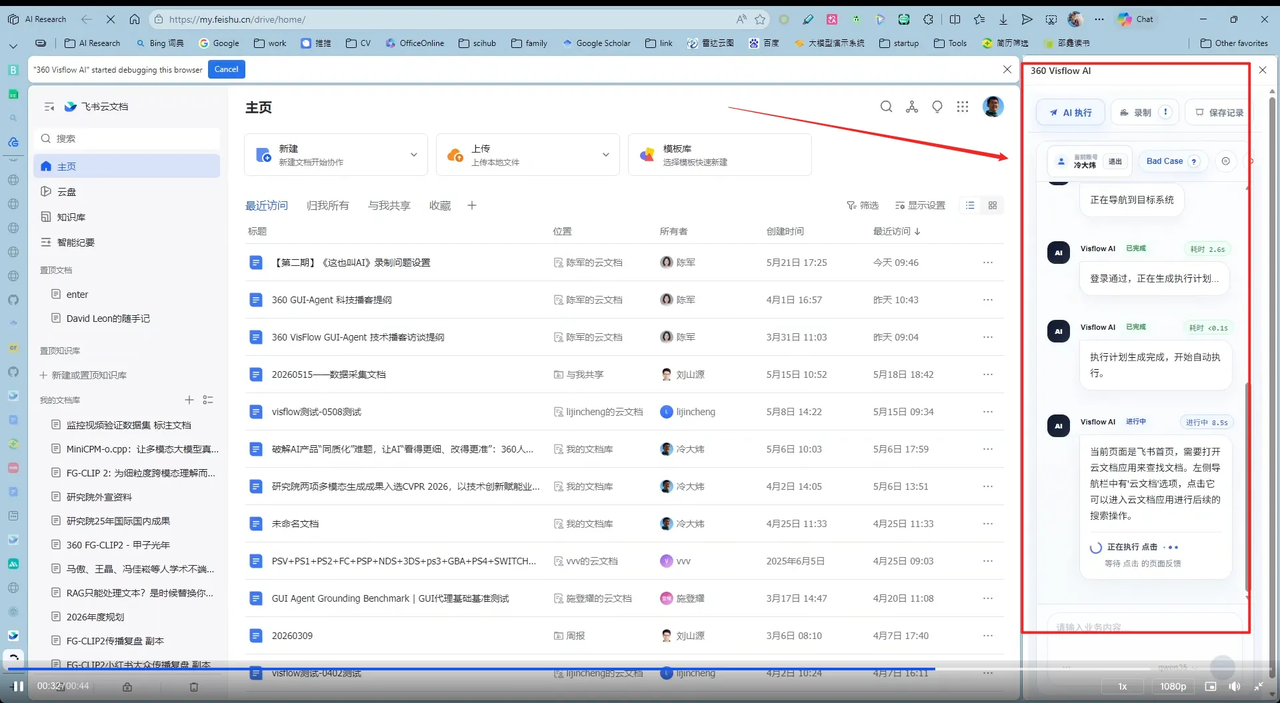Open 知识库 in the left navigation
Screen dimensions: 1280x703
pyautogui.click(x=127, y=217)
